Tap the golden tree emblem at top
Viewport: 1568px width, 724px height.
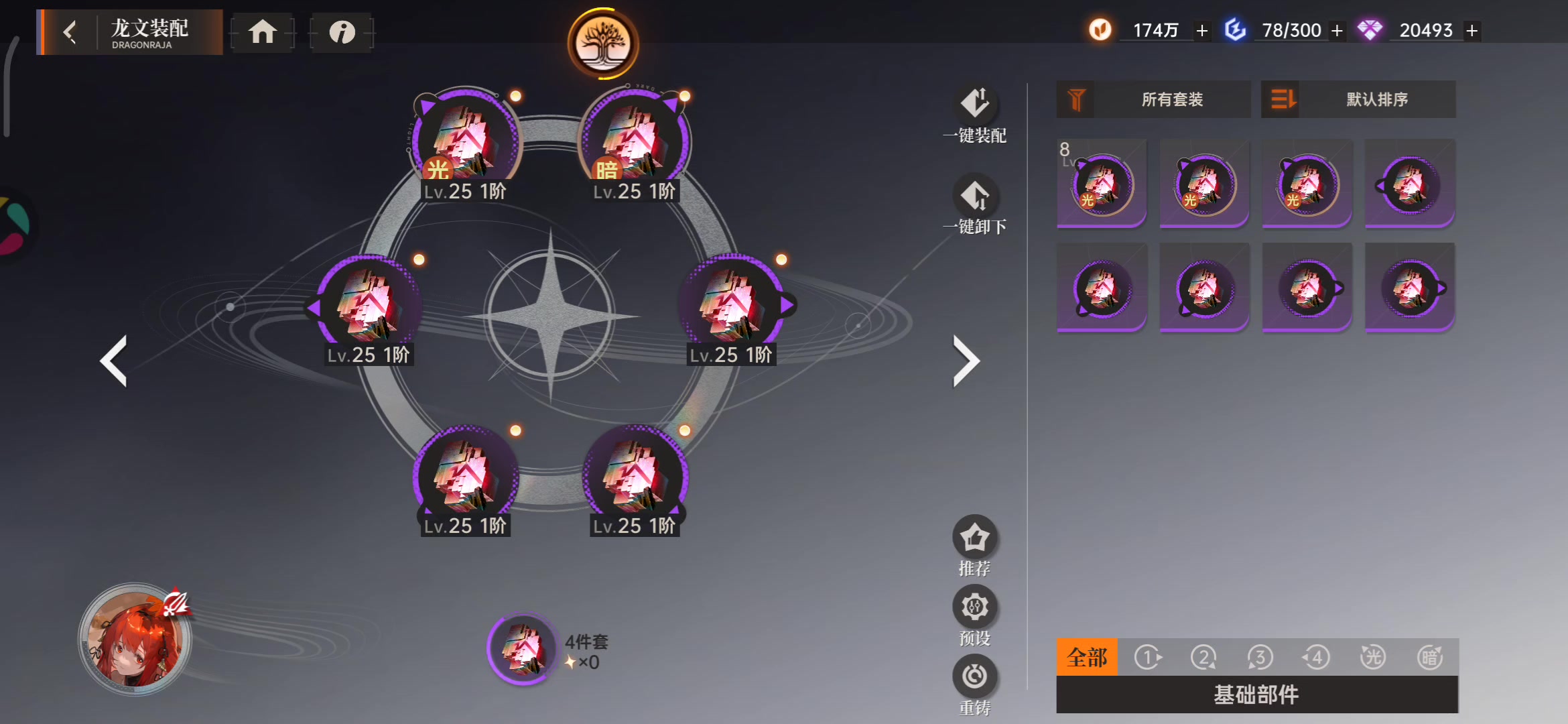[603, 44]
